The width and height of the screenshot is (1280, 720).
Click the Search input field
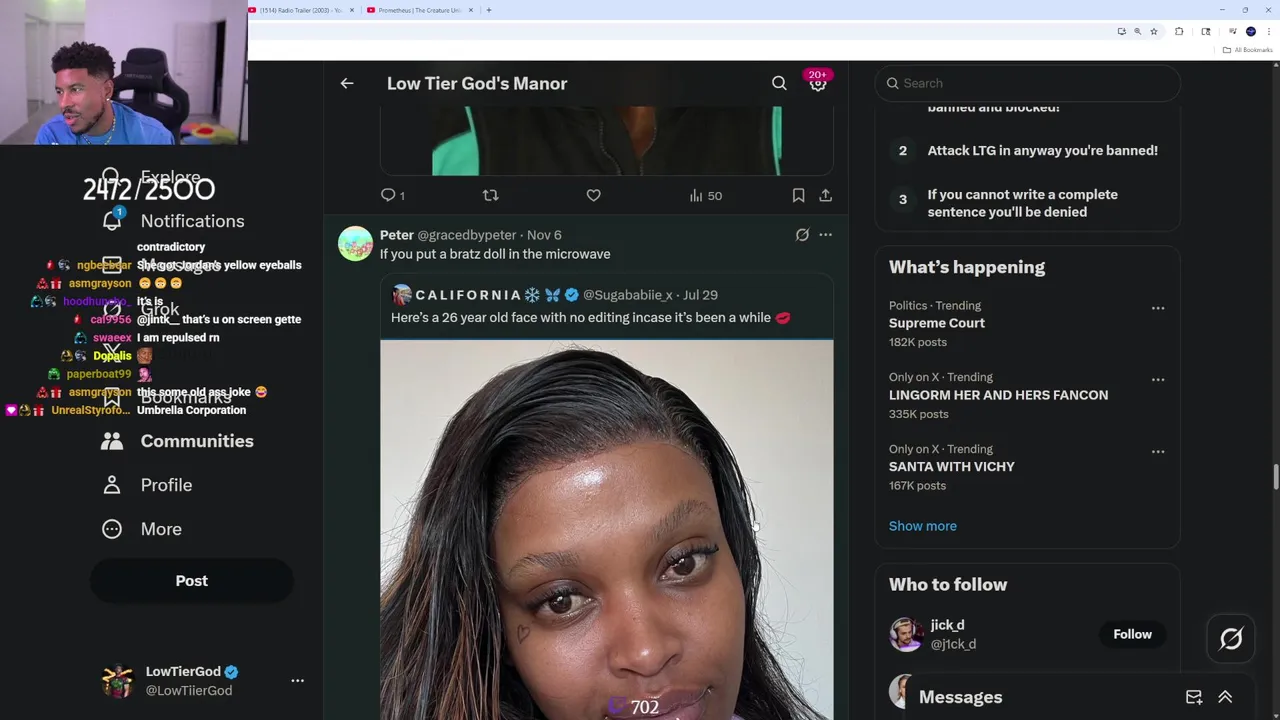pos(1027,83)
